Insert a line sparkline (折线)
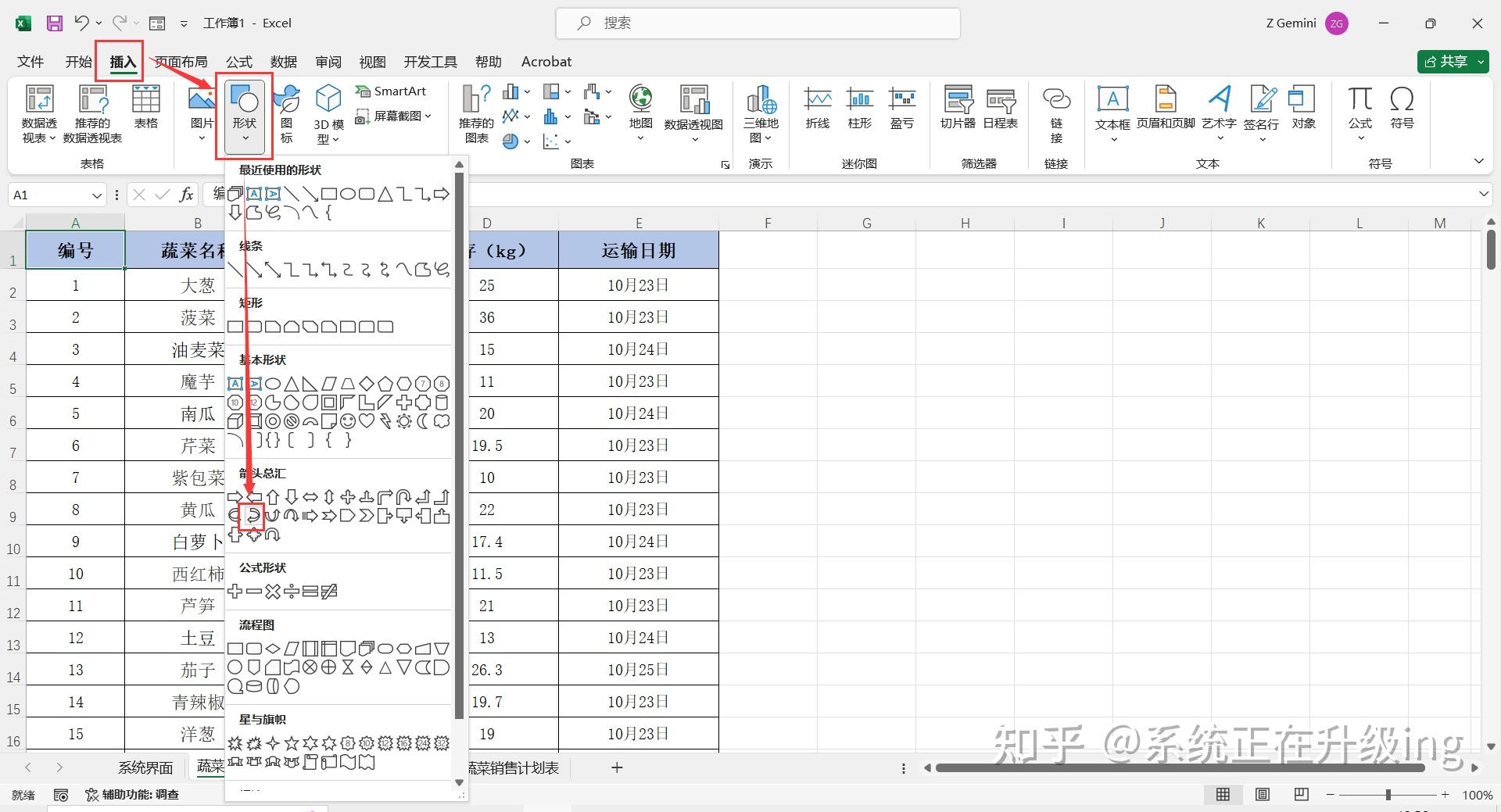 click(x=818, y=108)
